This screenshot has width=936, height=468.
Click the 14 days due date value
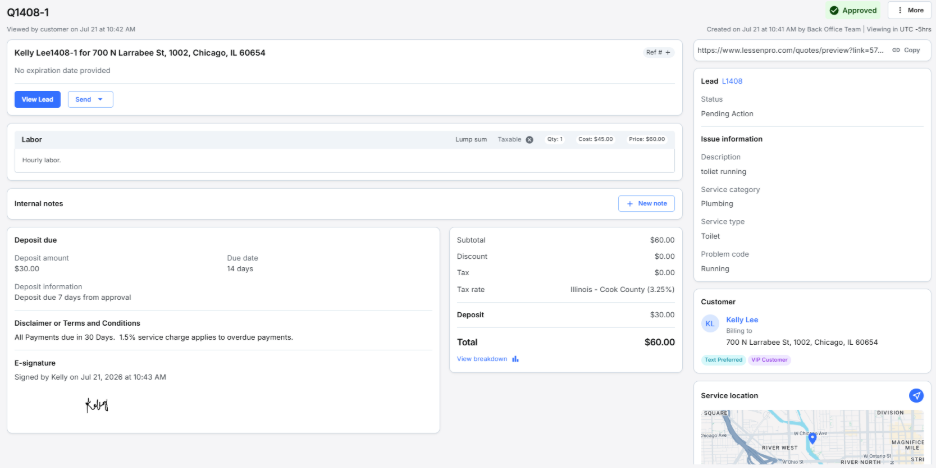click(240, 269)
